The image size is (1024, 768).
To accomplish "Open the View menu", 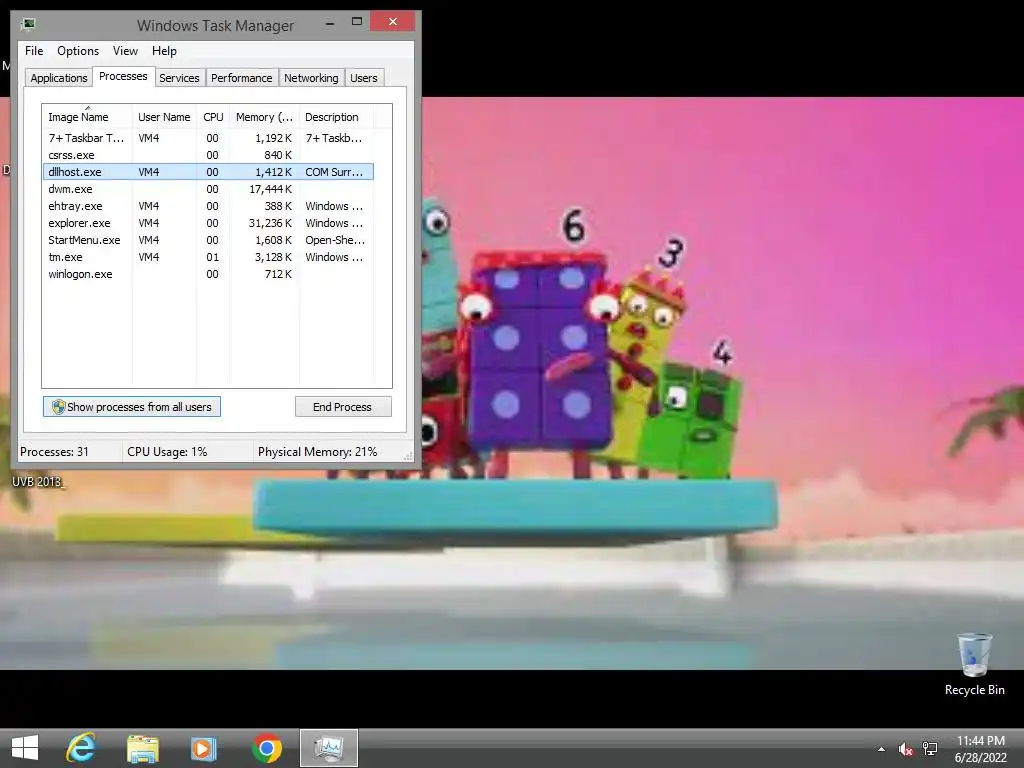I will click(x=125, y=51).
